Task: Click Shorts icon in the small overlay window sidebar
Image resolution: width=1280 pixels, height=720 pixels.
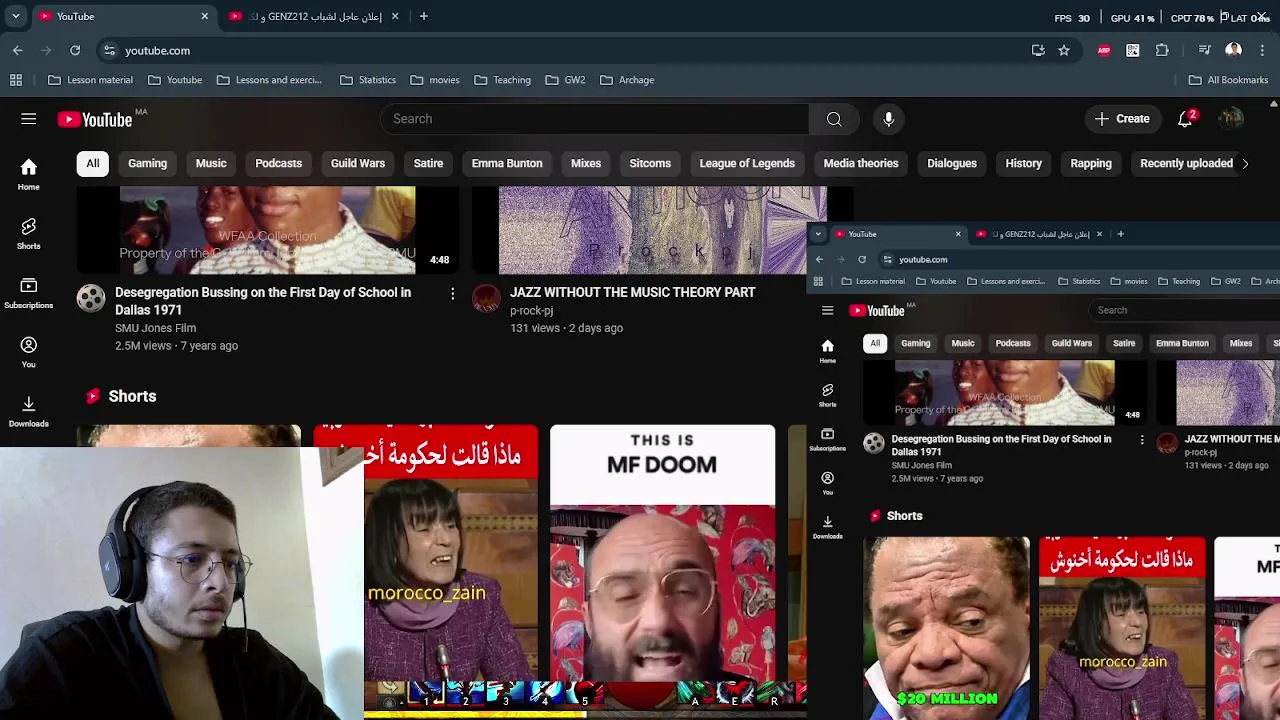Action: coord(827,394)
